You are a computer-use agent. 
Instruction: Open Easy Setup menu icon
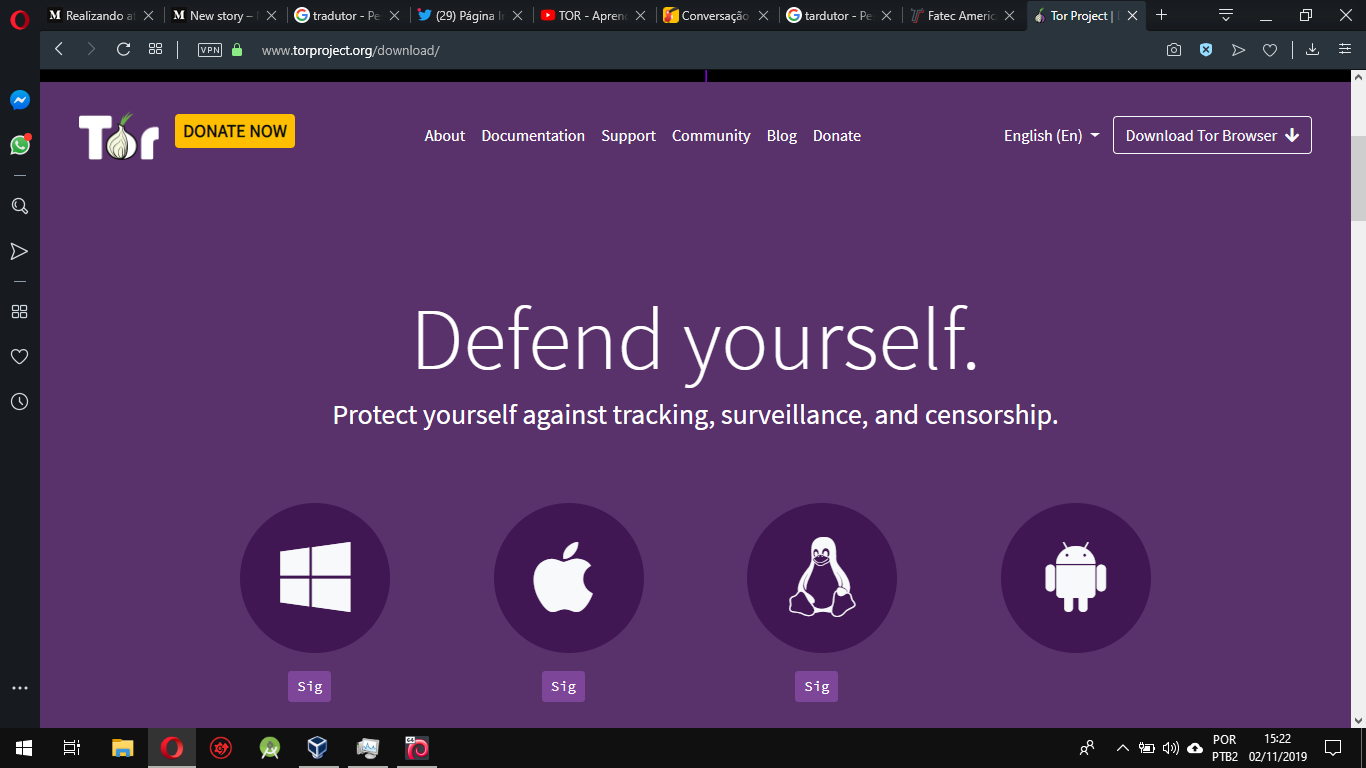pyautogui.click(x=1345, y=49)
